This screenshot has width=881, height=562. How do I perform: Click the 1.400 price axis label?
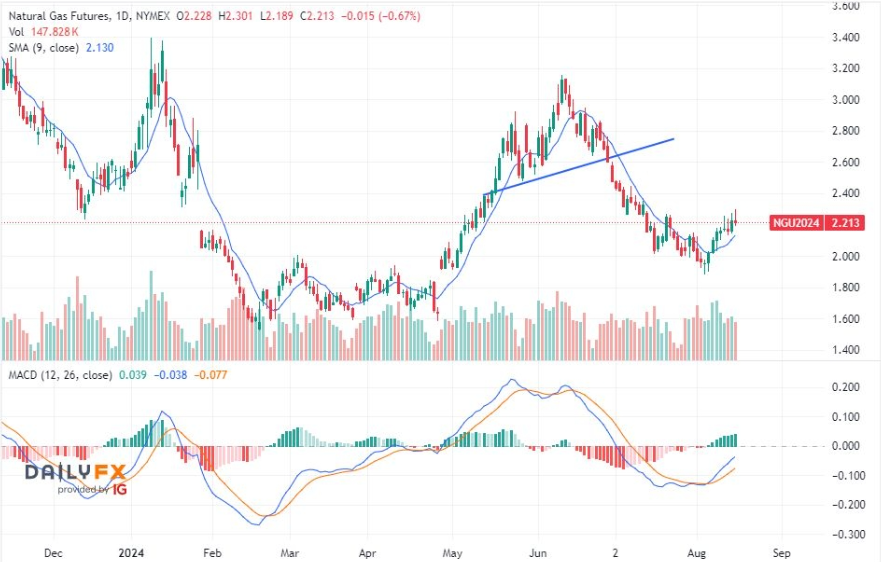coord(845,350)
